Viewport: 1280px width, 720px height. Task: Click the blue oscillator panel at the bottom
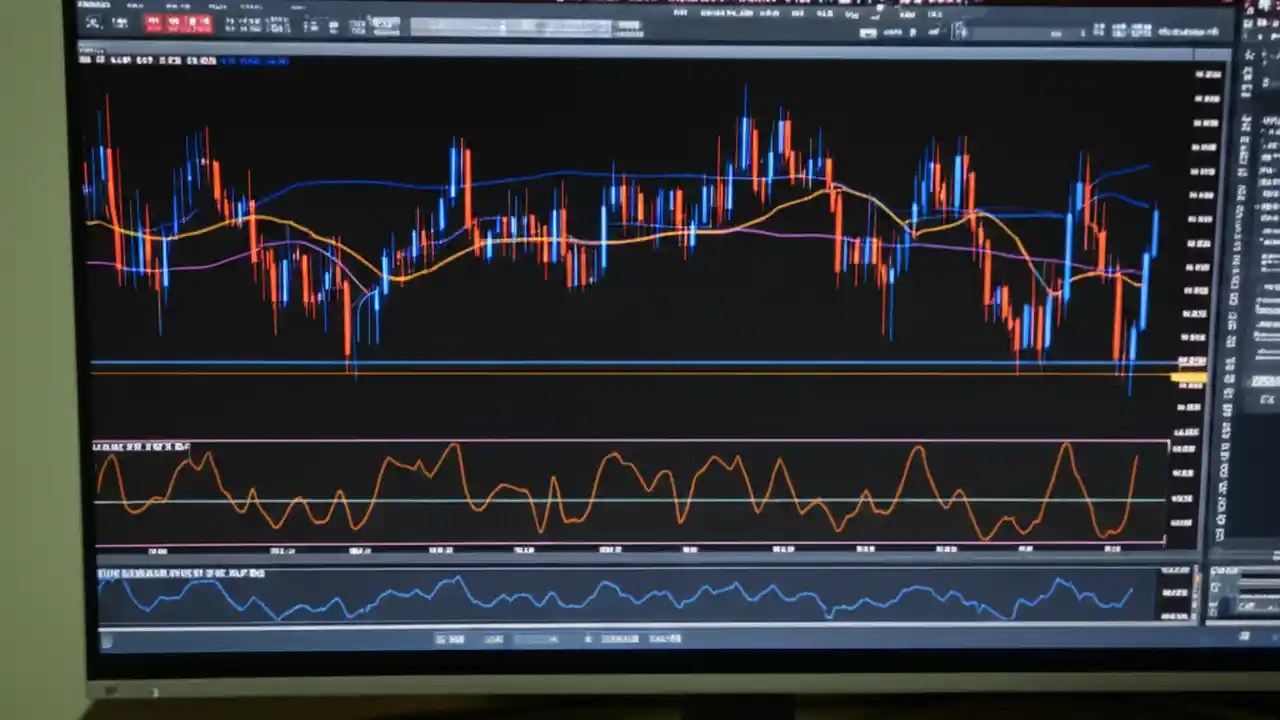[x=600, y=600]
